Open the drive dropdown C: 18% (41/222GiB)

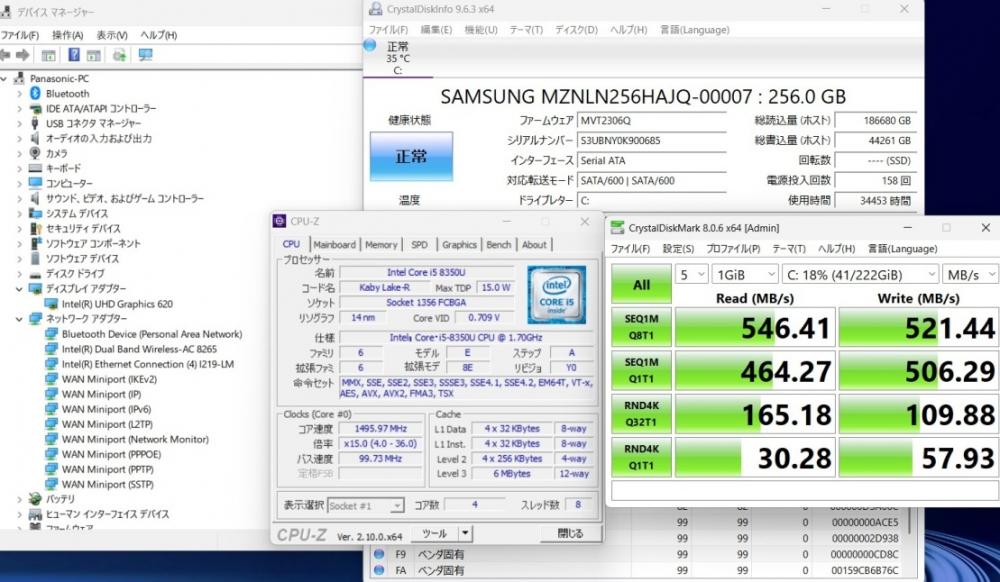click(x=860, y=275)
